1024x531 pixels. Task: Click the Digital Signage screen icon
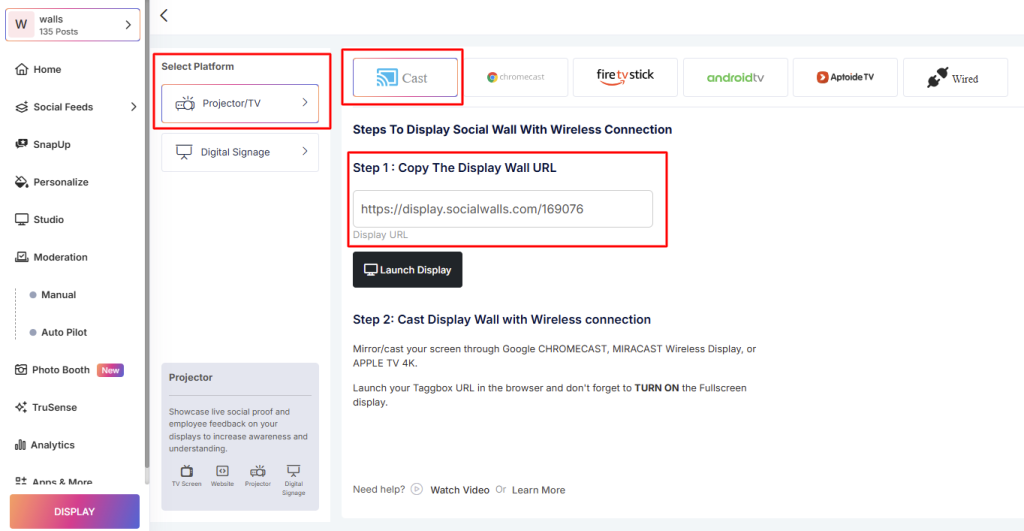tap(184, 152)
